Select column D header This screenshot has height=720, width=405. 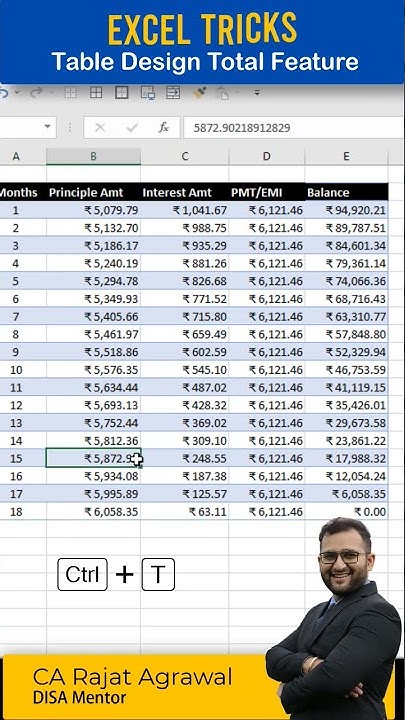pyautogui.click(x=266, y=157)
